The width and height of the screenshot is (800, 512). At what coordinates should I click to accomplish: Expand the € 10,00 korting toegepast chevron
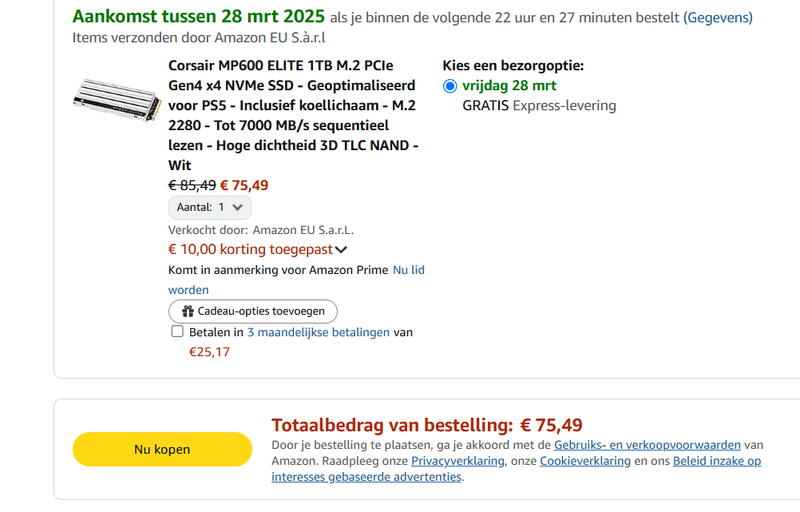pyautogui.click(x=341, y=250)
